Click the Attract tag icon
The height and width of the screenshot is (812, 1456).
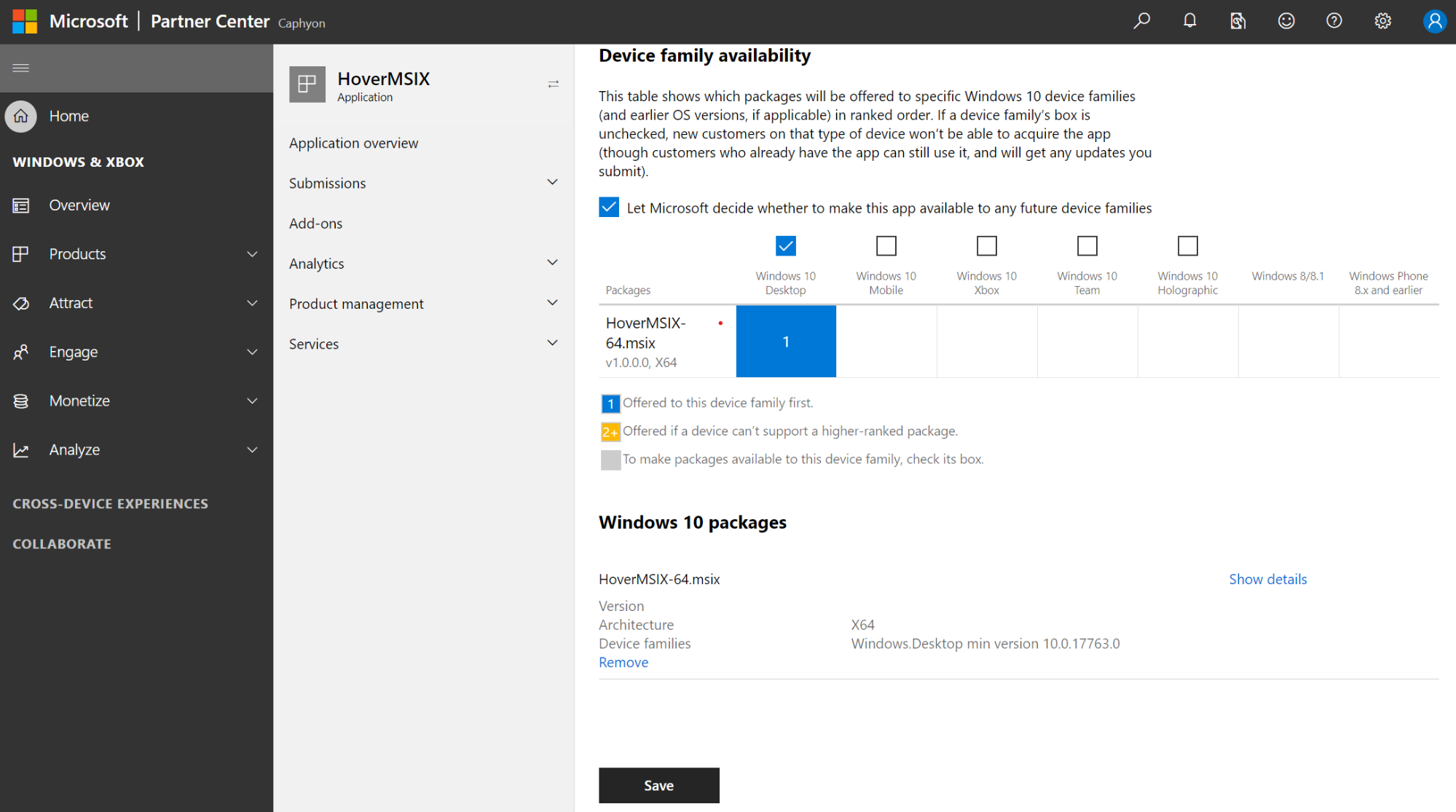click(x=21, y=303)
